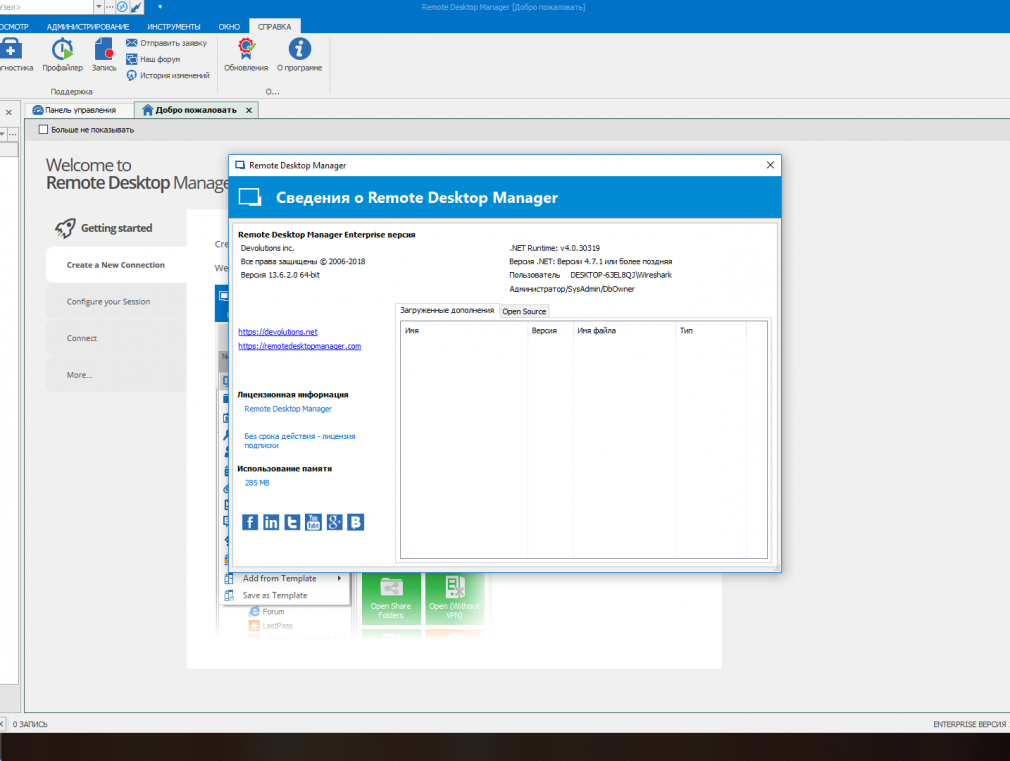Click the Add from Template icon
The width and height of the screenshot is (1010, 761).
[x=229, y=579]
